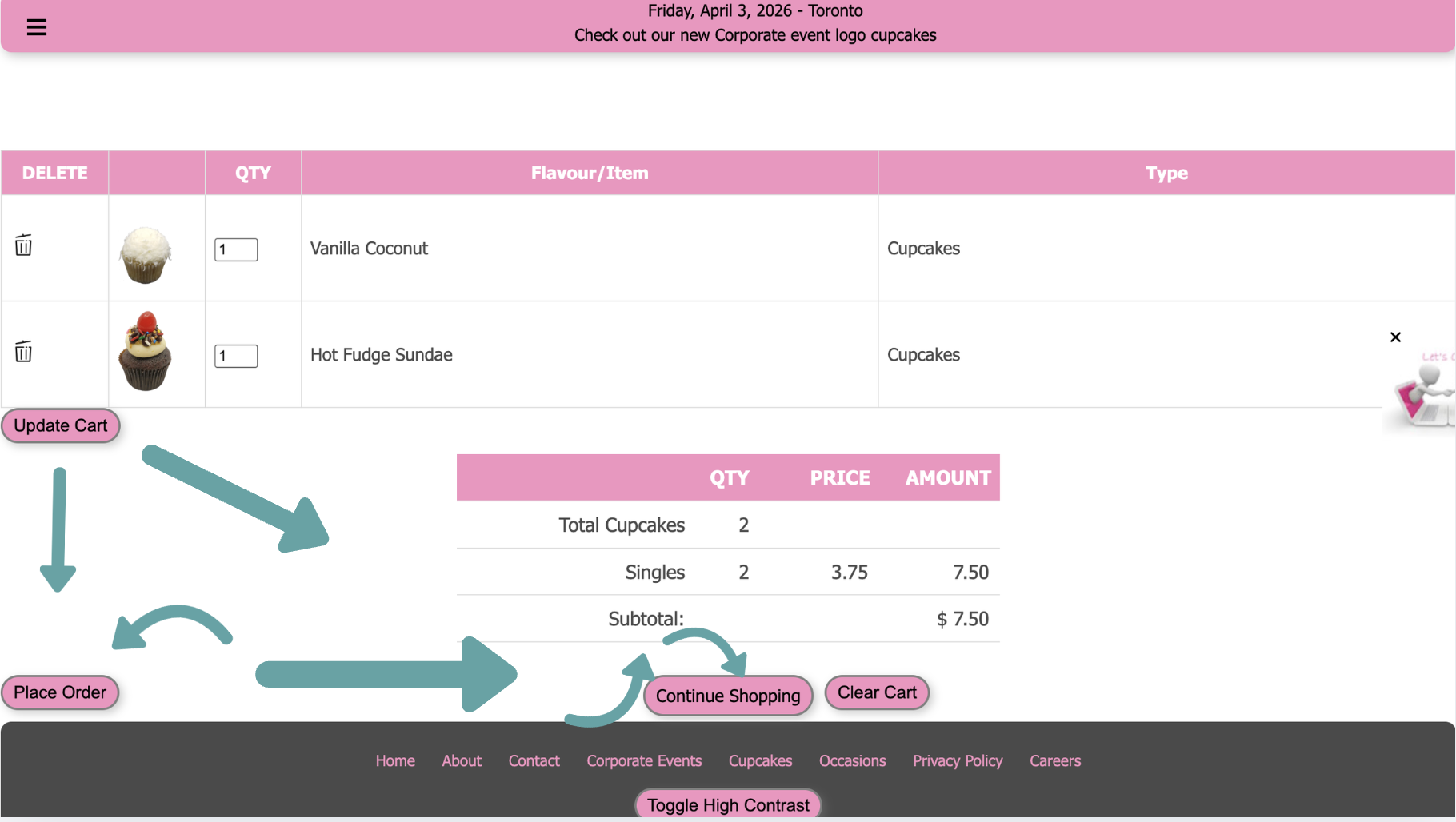1456x822 pixels.
Task: Open Careers footer link
Action: coord(1054,760)
